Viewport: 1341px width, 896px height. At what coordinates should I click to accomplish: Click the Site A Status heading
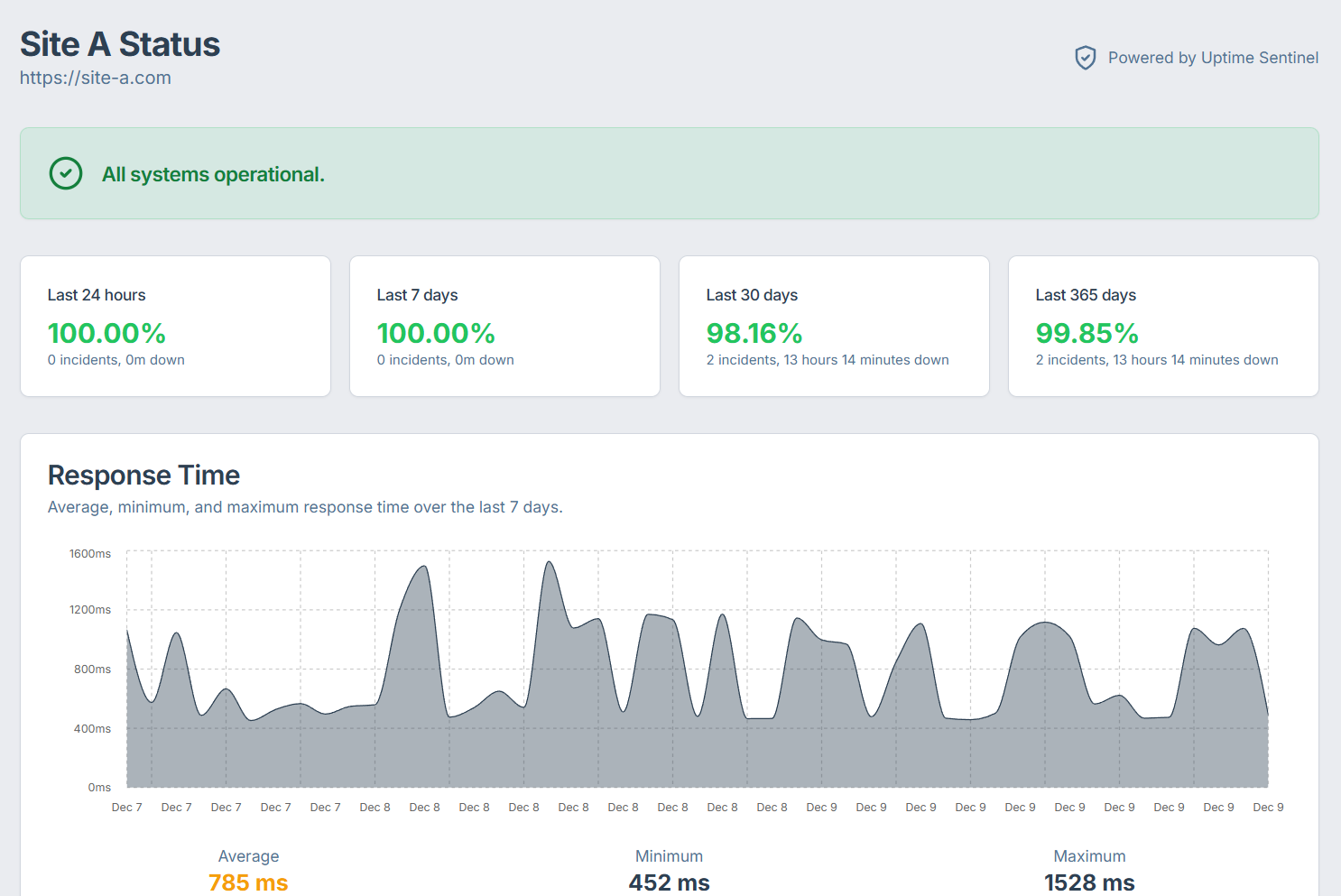pyautogui.click(x=120, y=44)
